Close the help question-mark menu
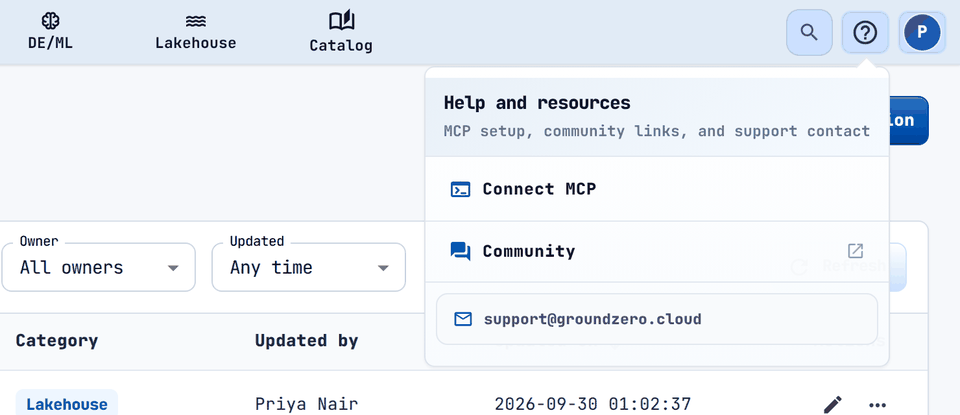Viewport: 960px width, 415px height. pyautogui.click(x=865, y=32)
